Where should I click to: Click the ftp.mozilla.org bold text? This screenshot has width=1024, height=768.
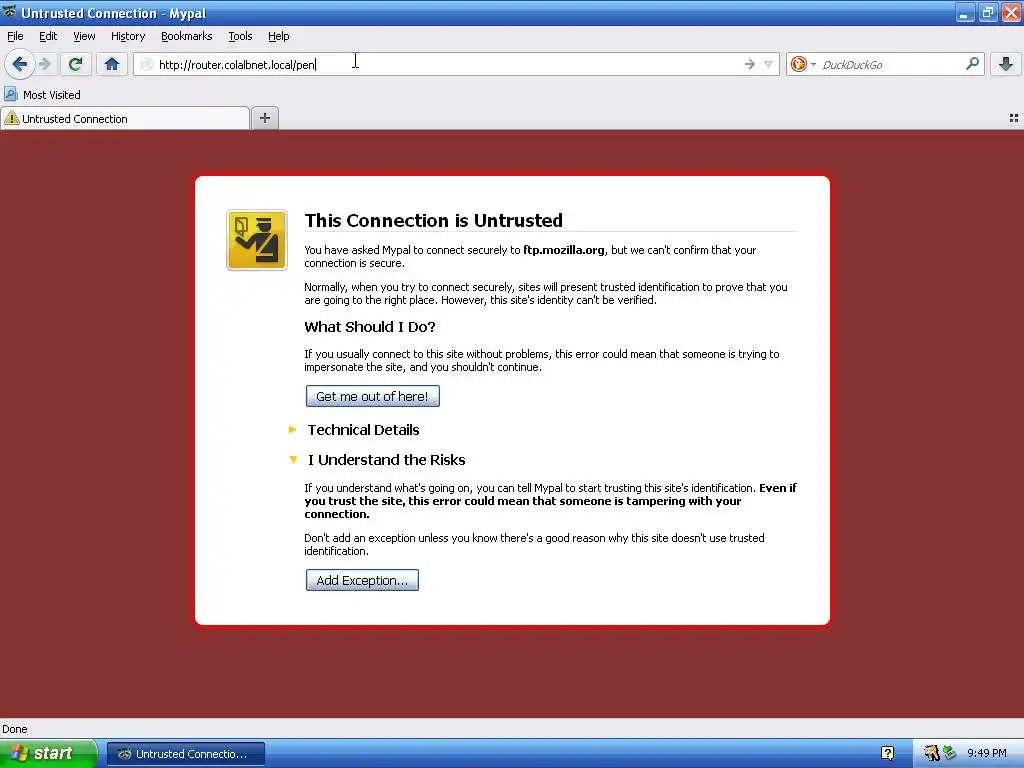click(x=564, y=249)
